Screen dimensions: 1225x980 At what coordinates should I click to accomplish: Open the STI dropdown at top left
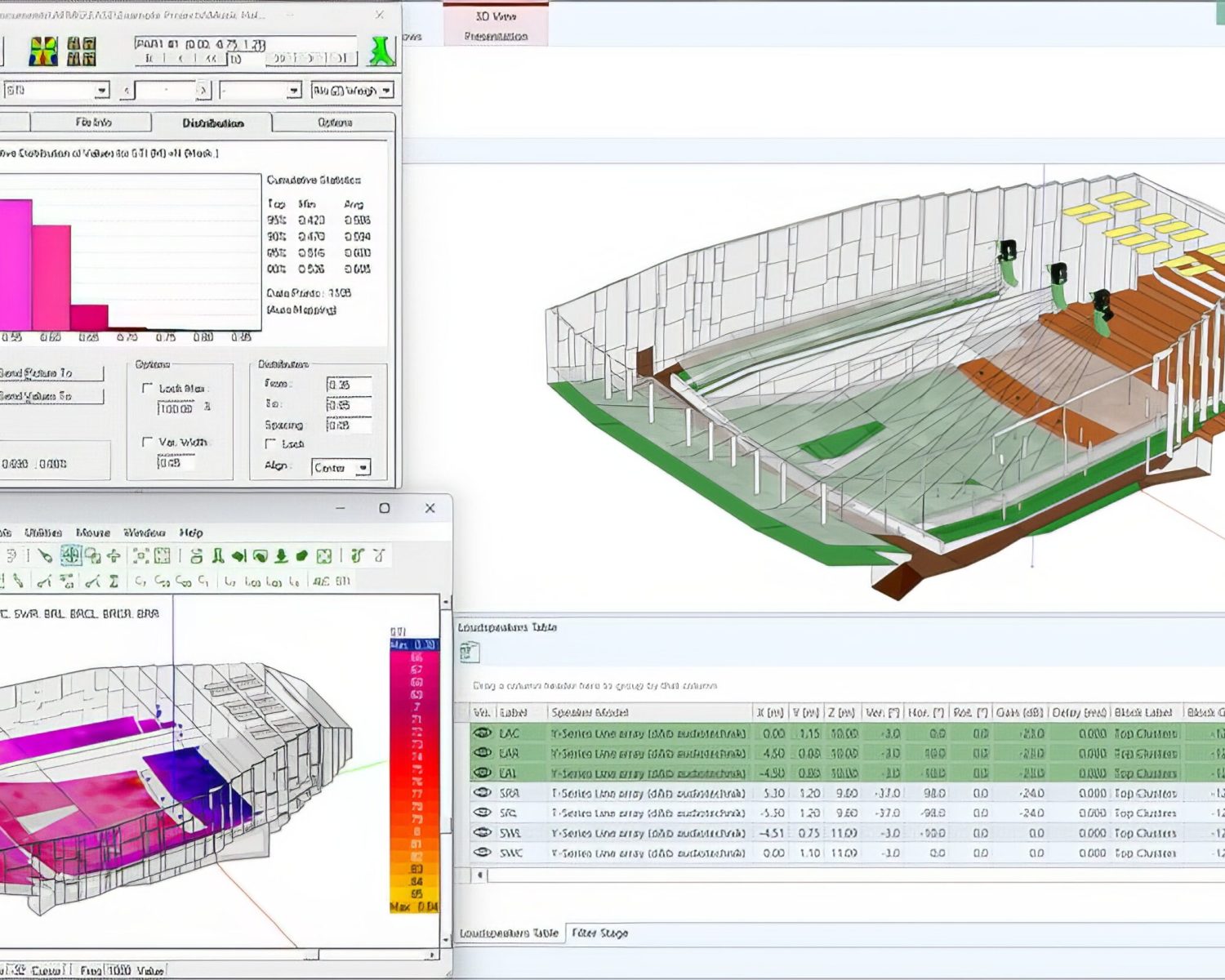pos(55,90)
